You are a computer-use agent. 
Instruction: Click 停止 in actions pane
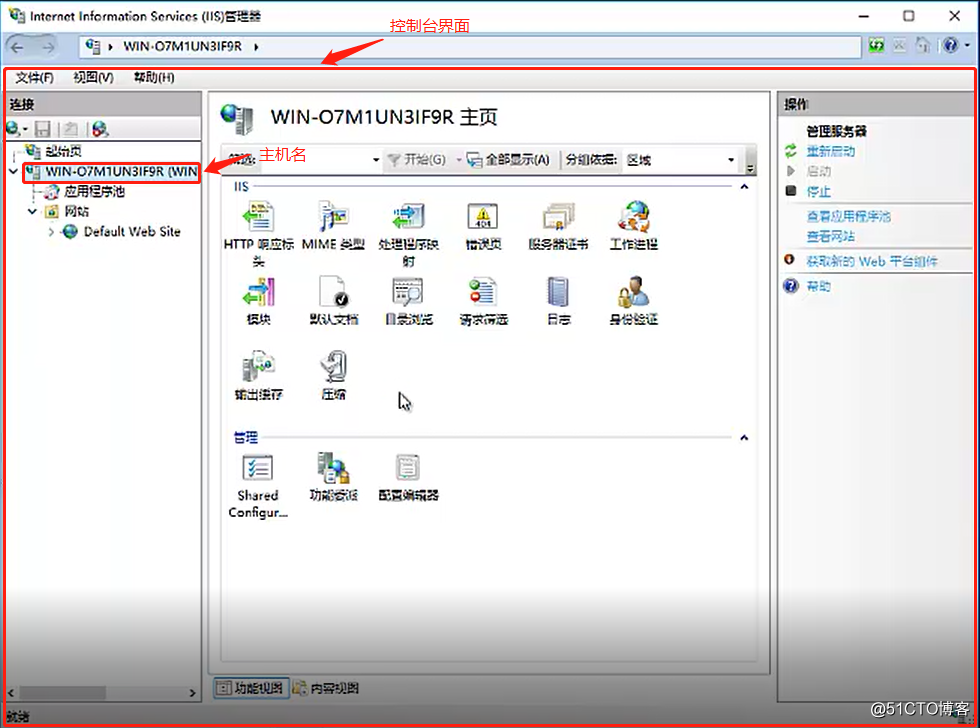[x=818, y=191]
